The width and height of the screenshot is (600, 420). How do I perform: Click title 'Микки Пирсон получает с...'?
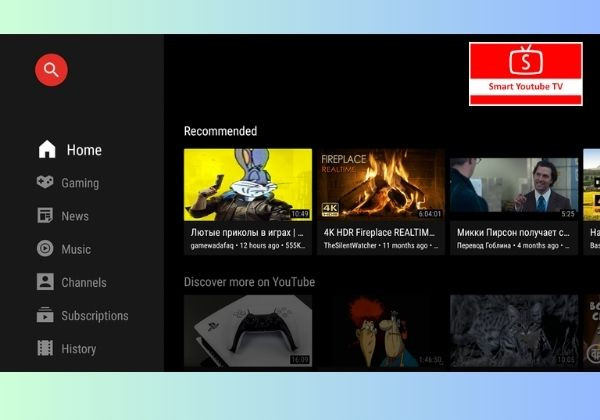pyautogui.click(x=513, y=233)
